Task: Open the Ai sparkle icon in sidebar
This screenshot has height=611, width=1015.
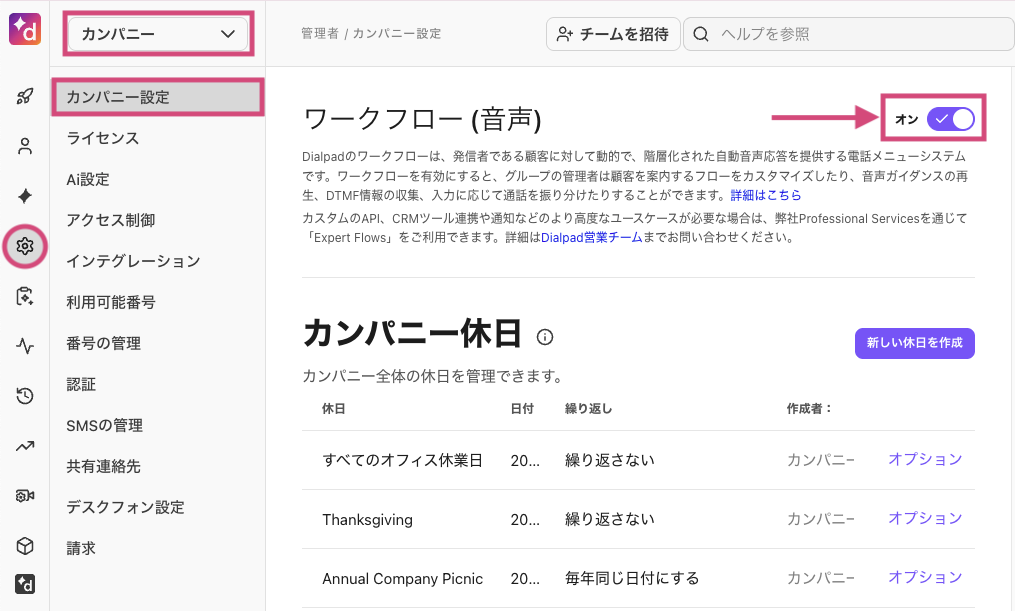Action: click(23, 196)
